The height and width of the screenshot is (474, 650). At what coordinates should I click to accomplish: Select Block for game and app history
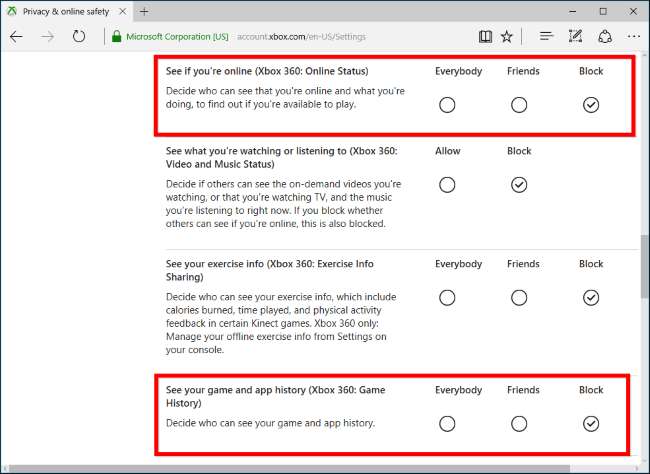(x=591, y=423)
